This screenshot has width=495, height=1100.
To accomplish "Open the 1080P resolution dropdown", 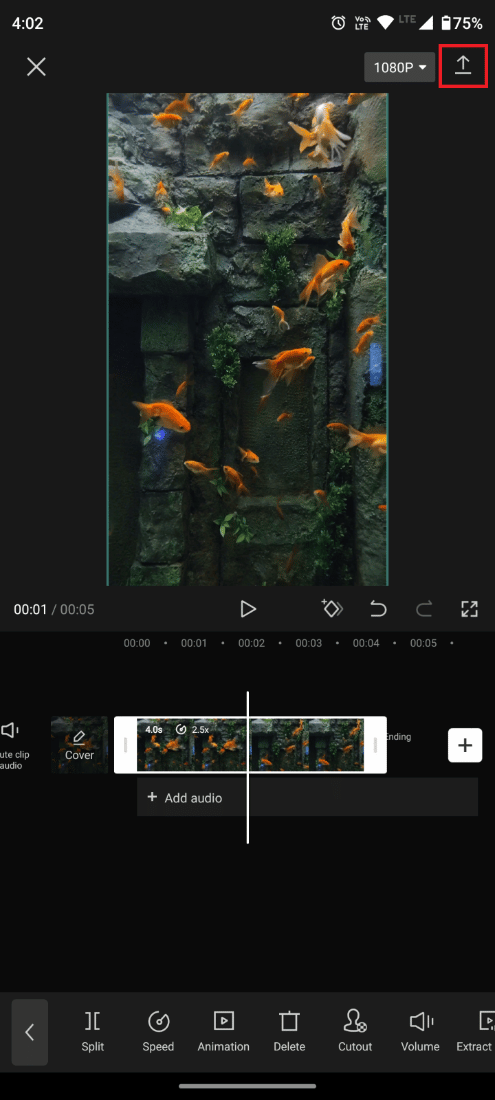I will pos(400,67).
